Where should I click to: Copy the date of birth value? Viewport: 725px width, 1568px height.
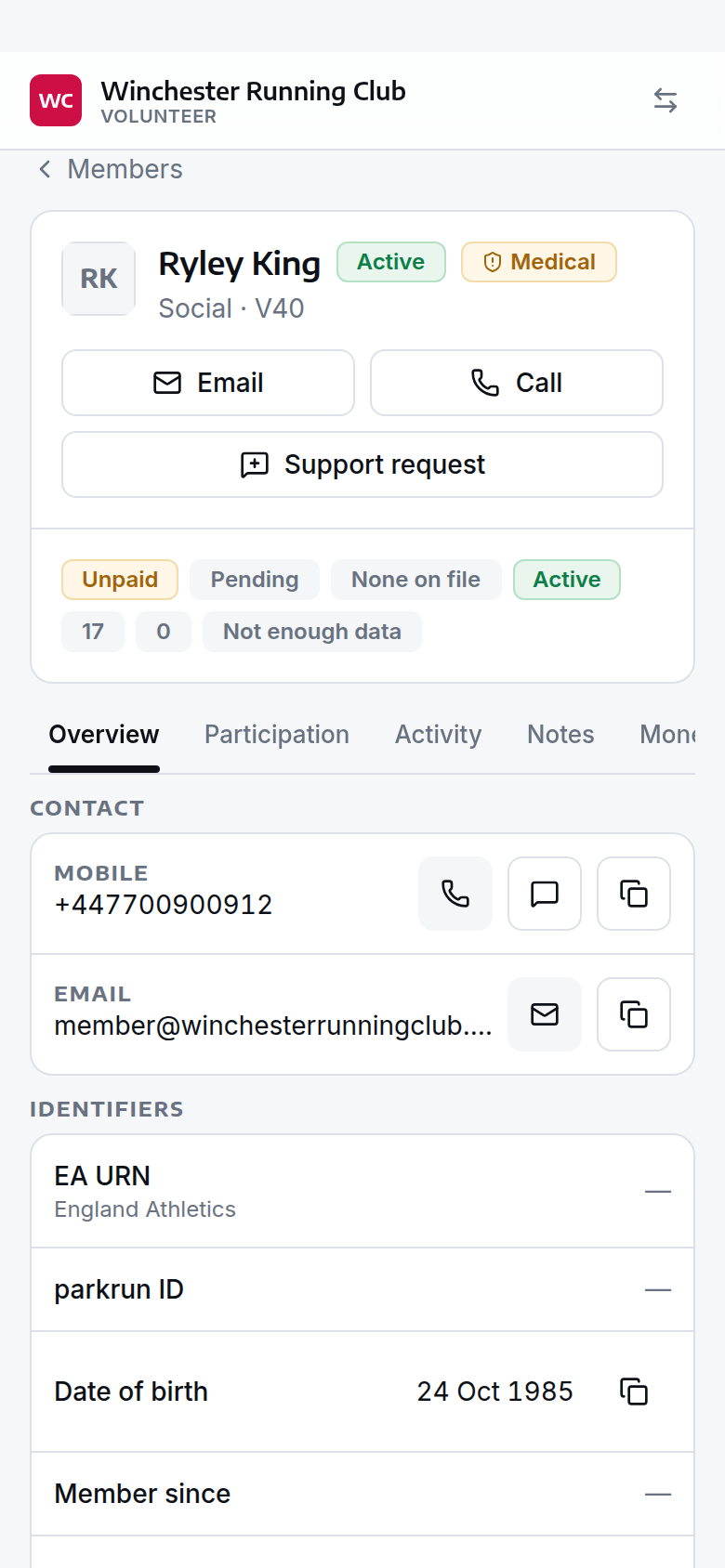634,1392
